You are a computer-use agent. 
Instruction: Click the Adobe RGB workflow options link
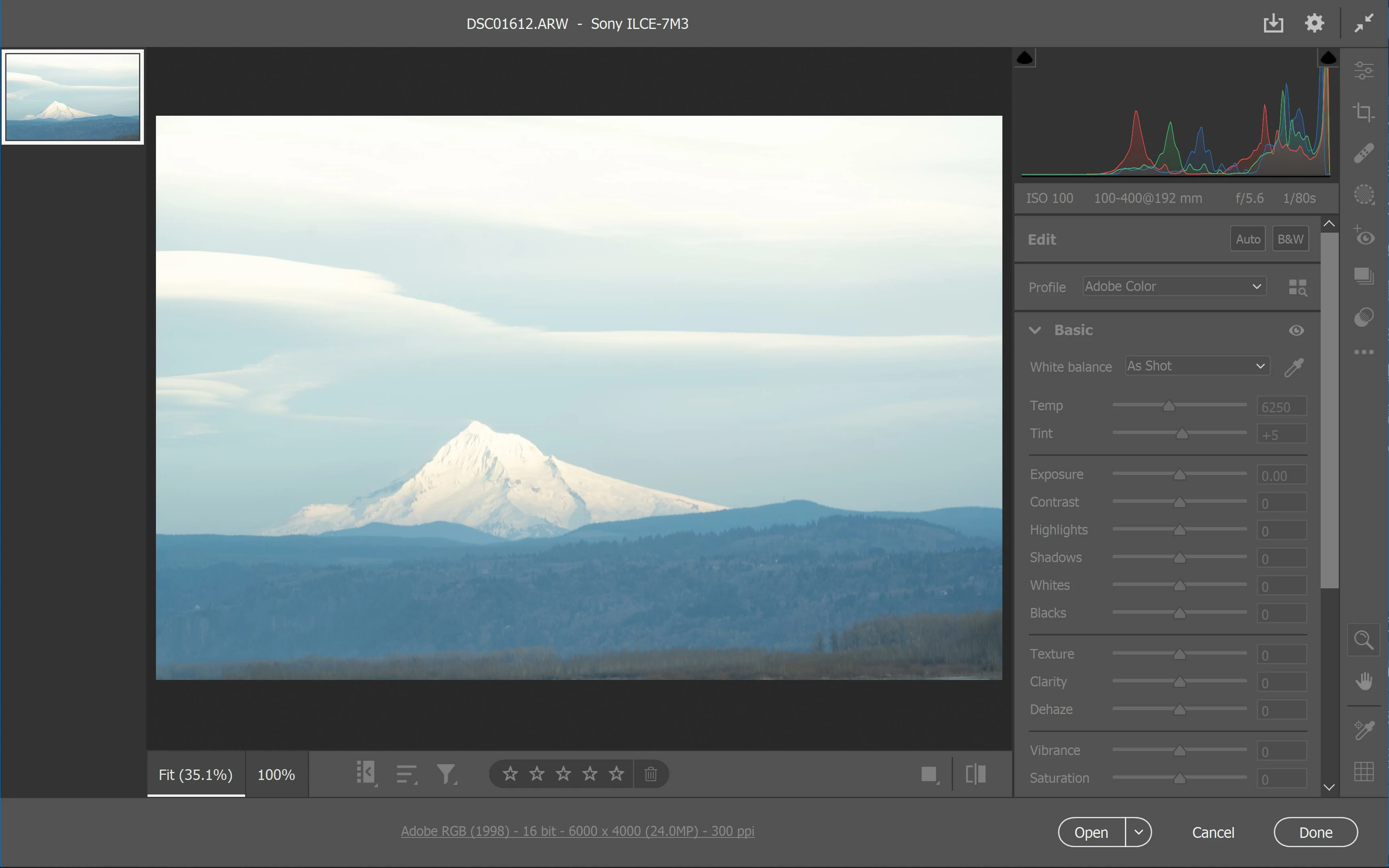pos(577,831)
